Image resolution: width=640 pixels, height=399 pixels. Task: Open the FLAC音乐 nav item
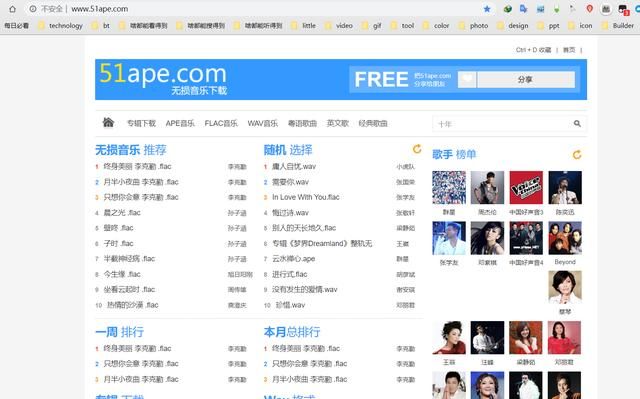221,123
